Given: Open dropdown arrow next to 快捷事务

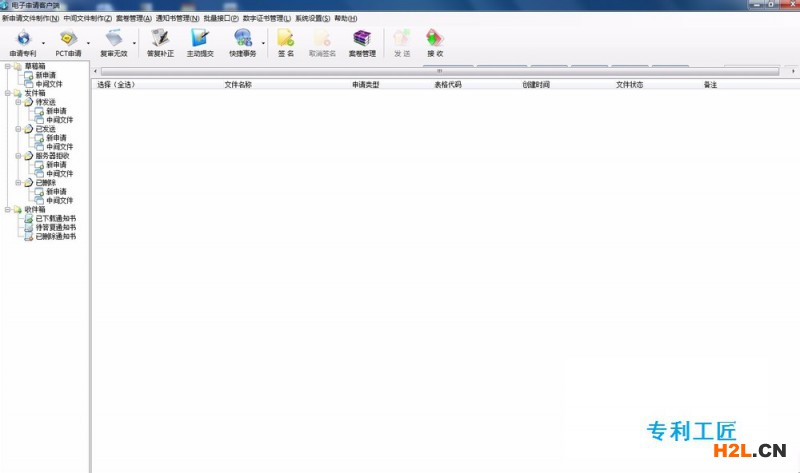Looking at the screenshot, I should [x=263, y=43].
